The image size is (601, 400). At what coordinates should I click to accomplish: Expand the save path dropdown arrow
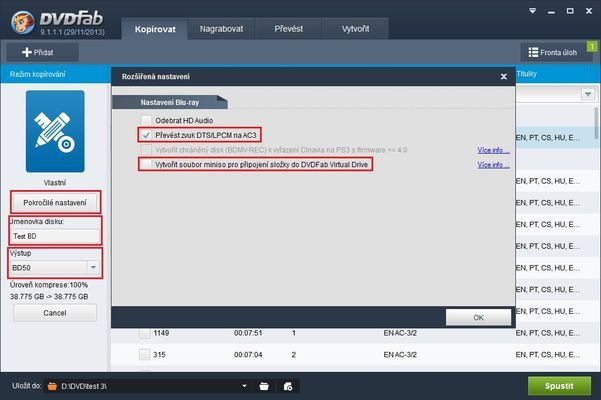pyautogui.click(x=244, y=386)
